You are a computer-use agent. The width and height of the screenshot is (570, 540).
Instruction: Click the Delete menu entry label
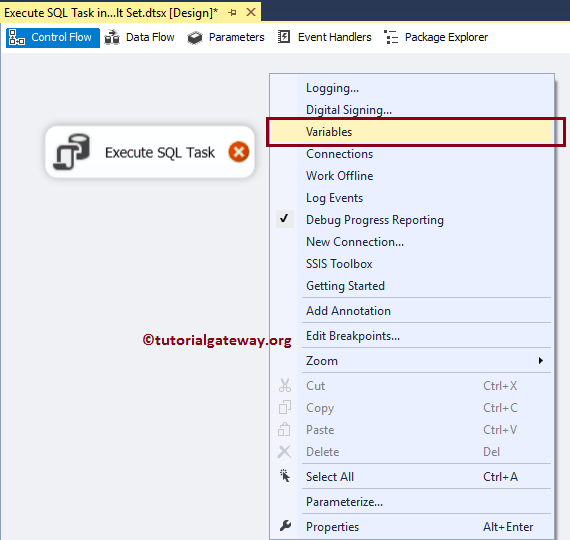[322, 452]
